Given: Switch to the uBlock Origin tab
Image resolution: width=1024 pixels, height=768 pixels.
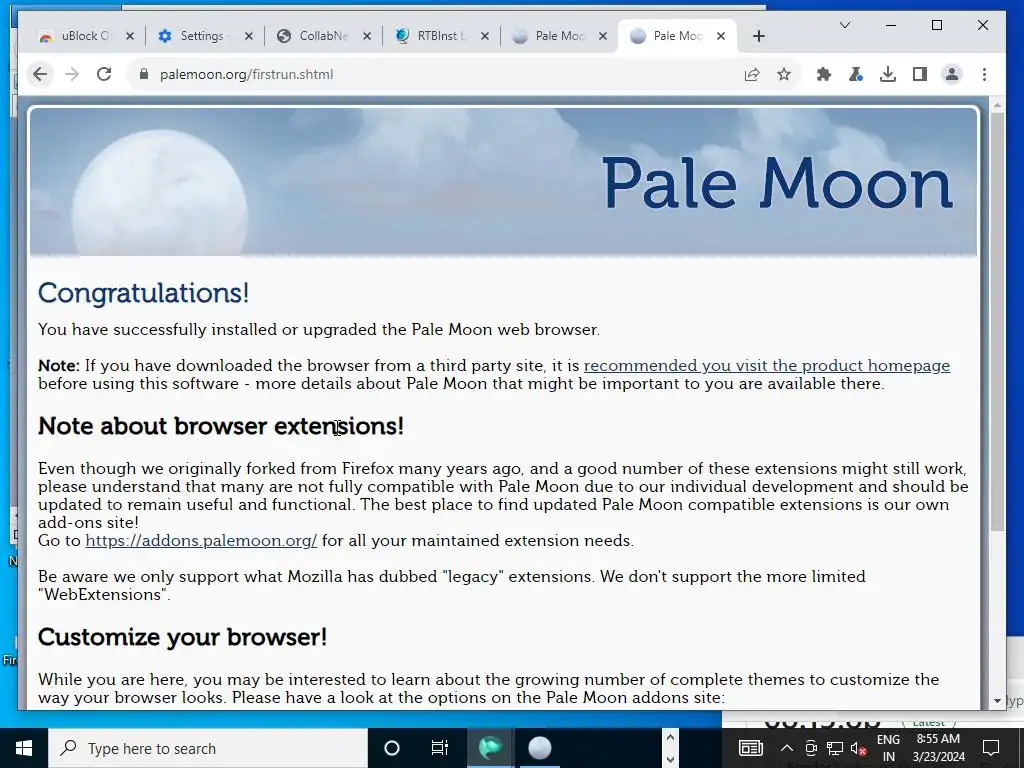Looking at the screenshot, I should pos(86,36).
